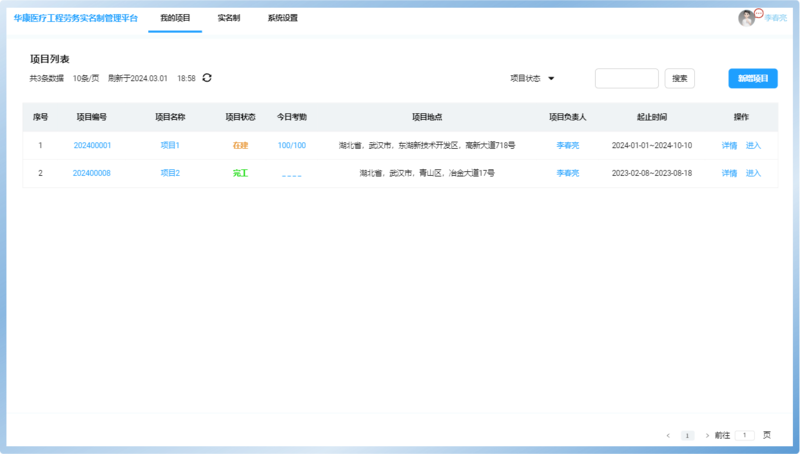Switch to the 我的项目 tab
The width and height of the screenshot is (800, 454).
(x=175, y=18)
